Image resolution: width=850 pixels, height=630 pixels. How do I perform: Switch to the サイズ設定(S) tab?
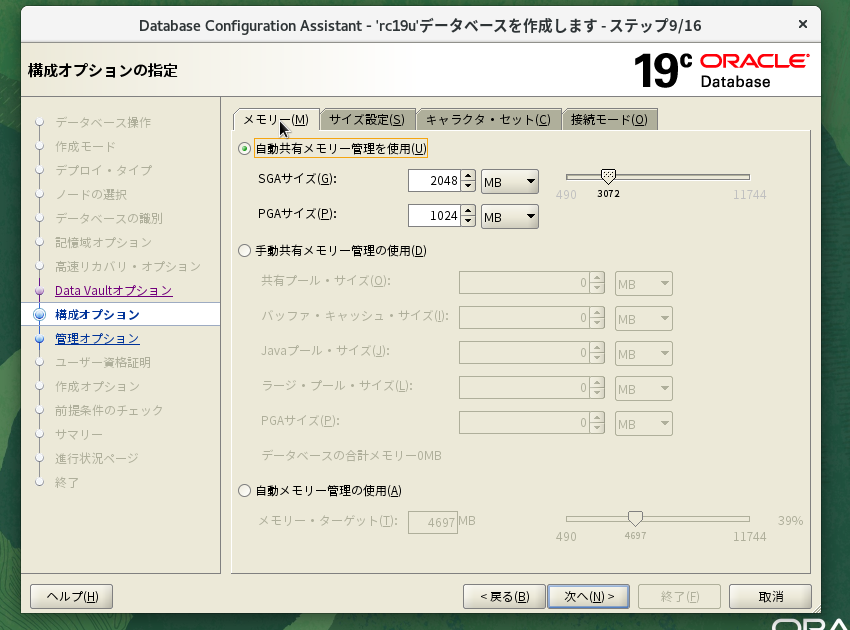coord(367,120)
